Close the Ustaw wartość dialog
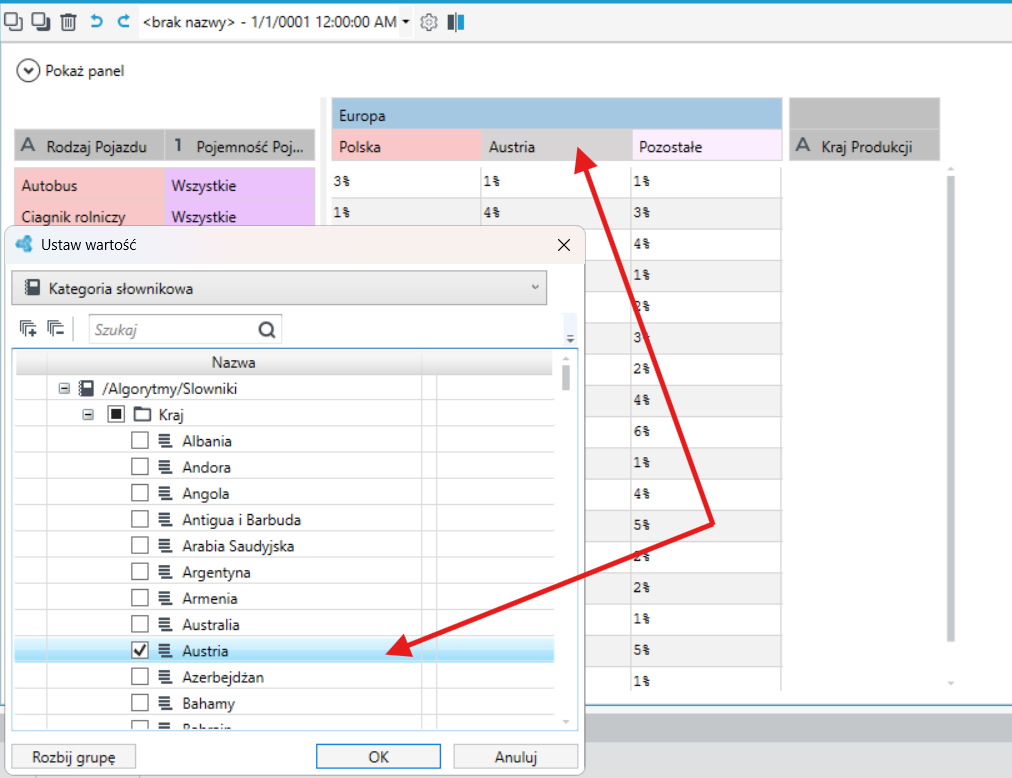Viewport: 1012px width, 778px height. [563, 245]
